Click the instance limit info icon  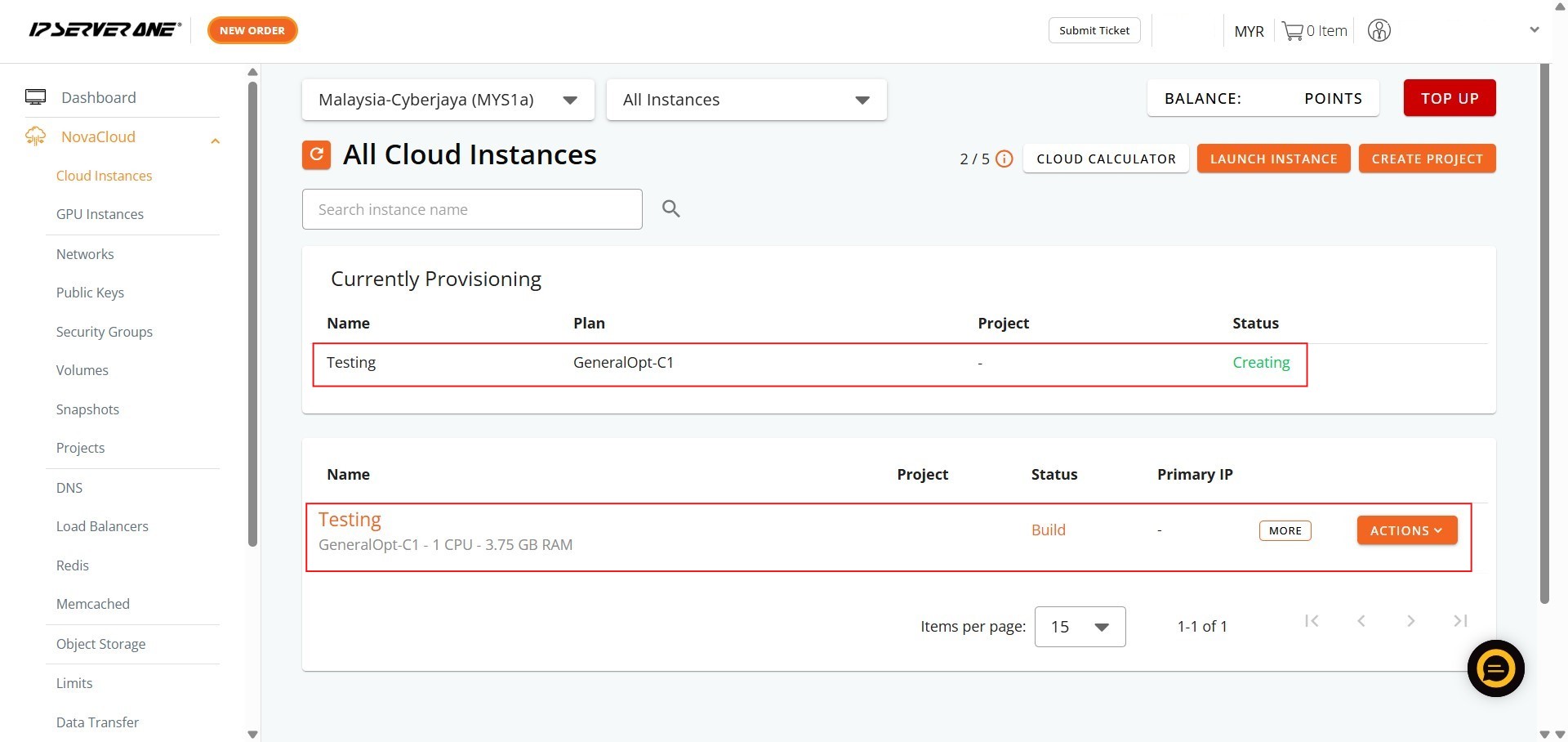[1004, 159]
